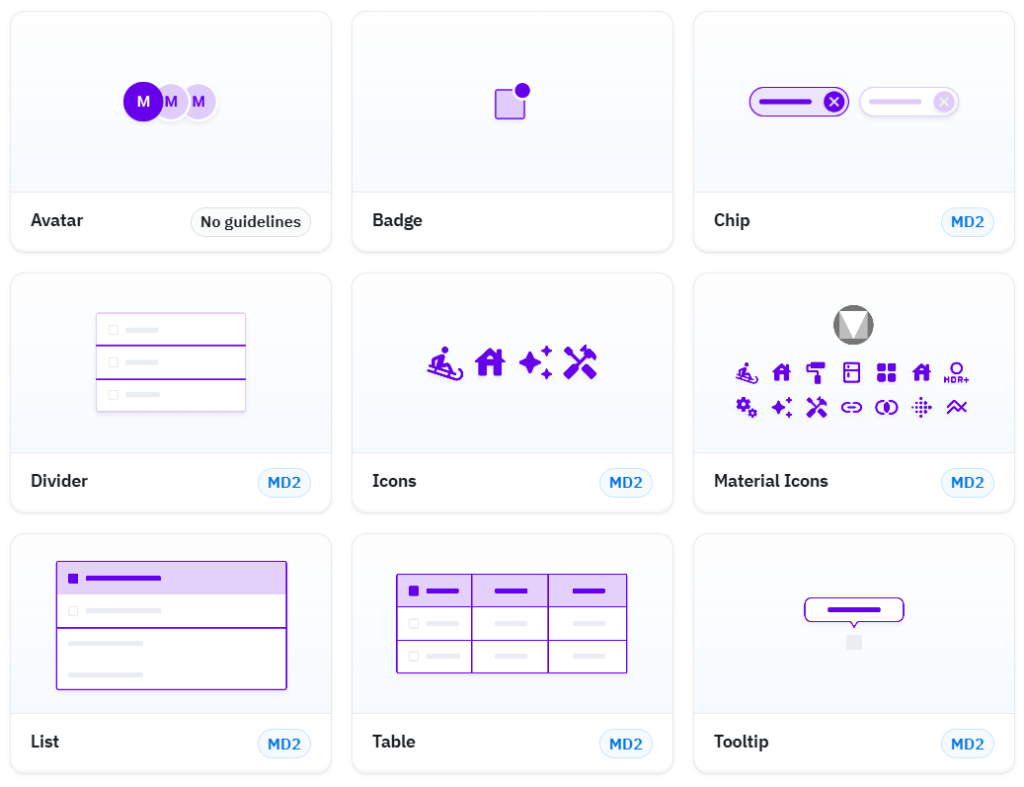This screenshot has height=787, width=1024.
Task: Select the zigzag line chart icon in Material Icons
Action: pyautogui.click(x=956, y=408)
